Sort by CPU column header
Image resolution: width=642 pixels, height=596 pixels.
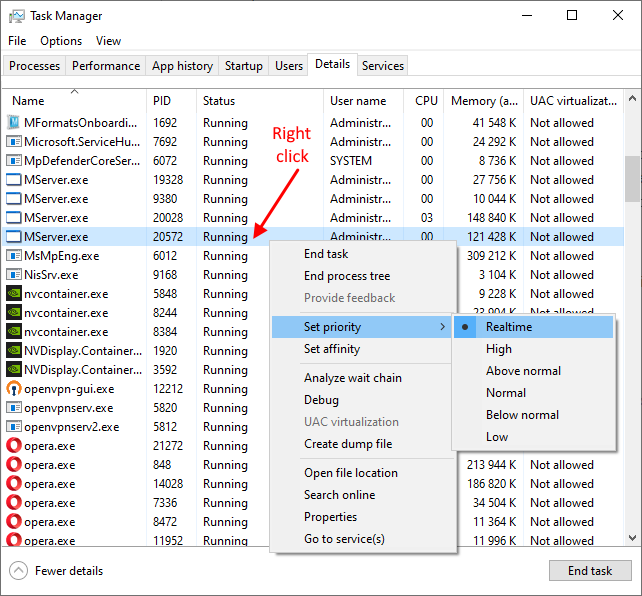tap(423, 101)
